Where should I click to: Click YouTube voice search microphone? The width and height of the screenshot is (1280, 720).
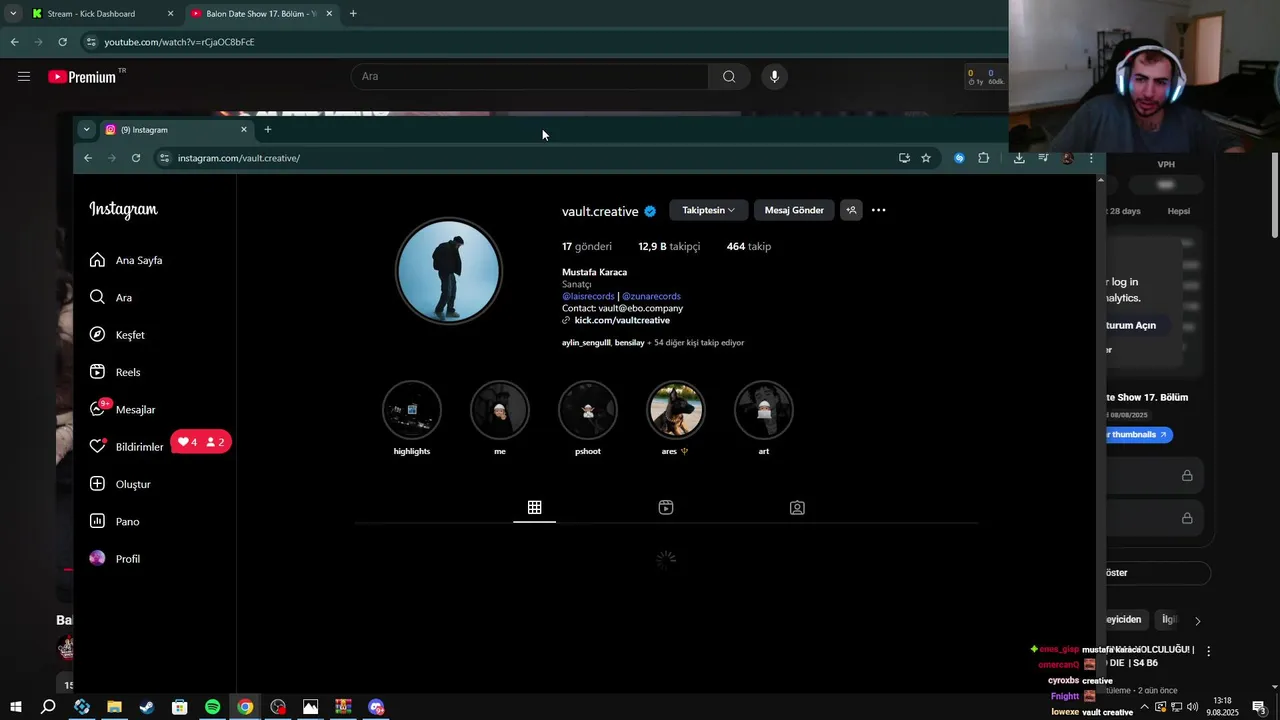(774, 76)
